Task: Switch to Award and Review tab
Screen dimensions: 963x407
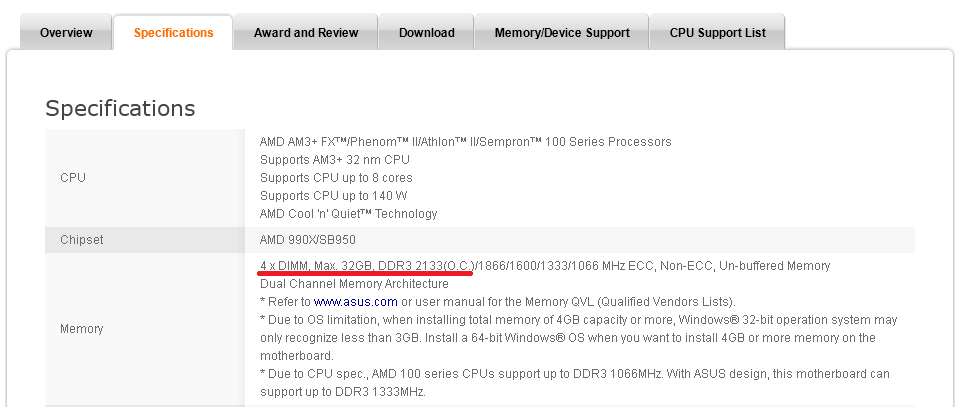Action: [306, 33]
